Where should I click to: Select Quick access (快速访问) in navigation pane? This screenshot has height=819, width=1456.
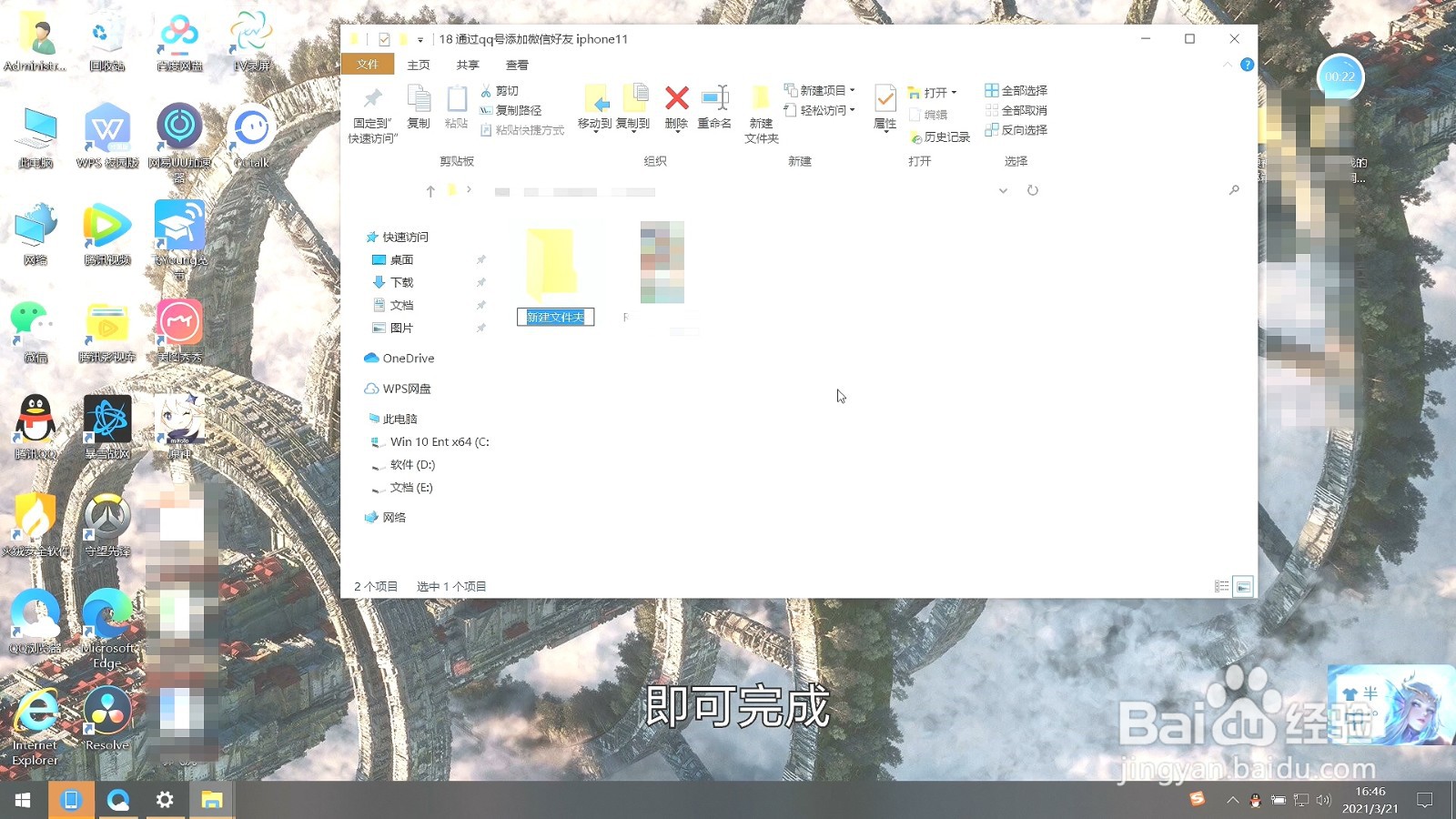click(397, 237)
